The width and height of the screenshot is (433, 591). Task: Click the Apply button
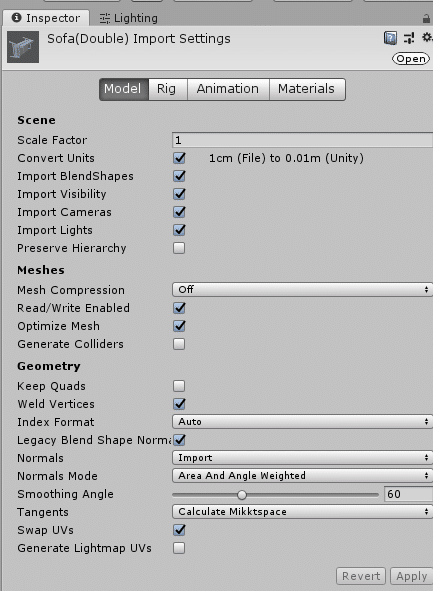412,576
